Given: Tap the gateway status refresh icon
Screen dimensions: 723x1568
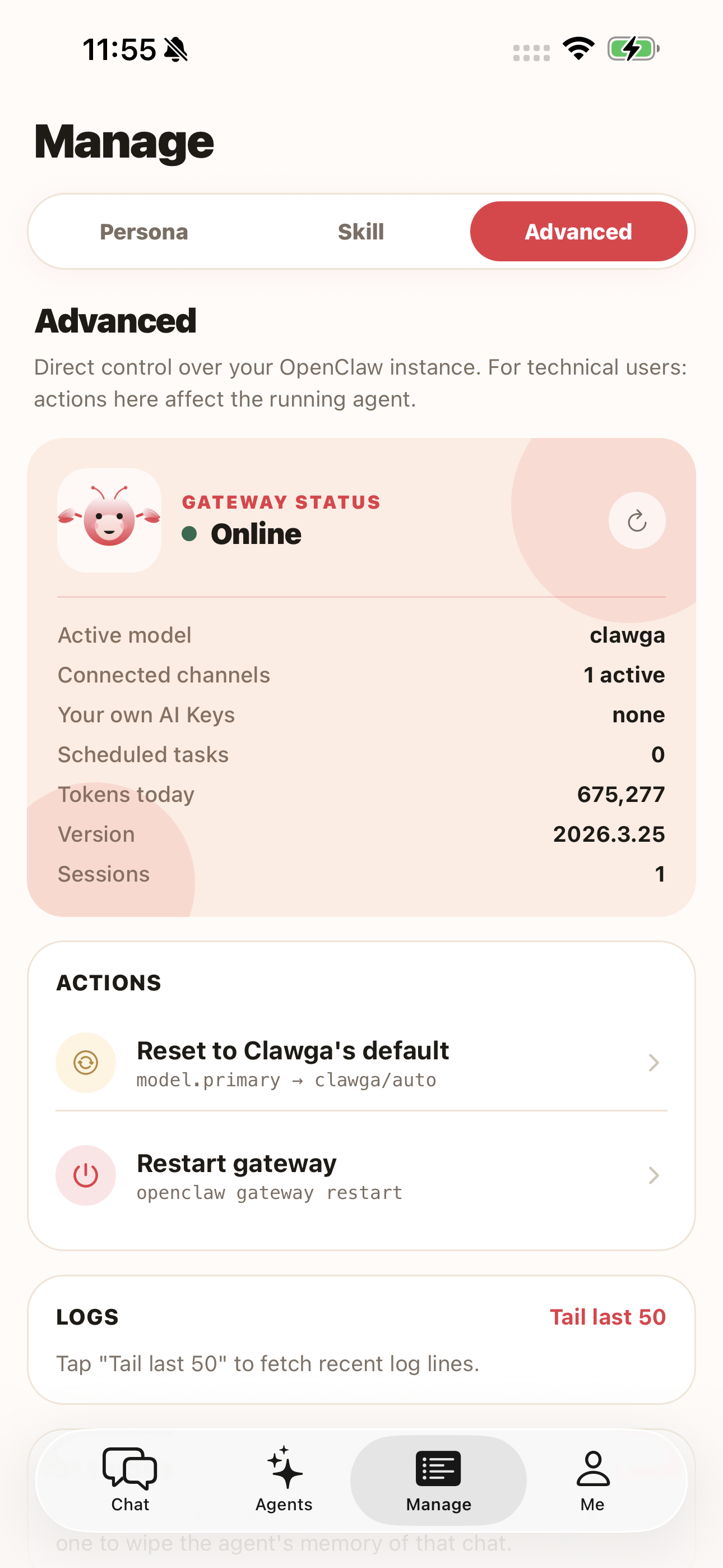Looking at the screenshot, I should point(637,520).
